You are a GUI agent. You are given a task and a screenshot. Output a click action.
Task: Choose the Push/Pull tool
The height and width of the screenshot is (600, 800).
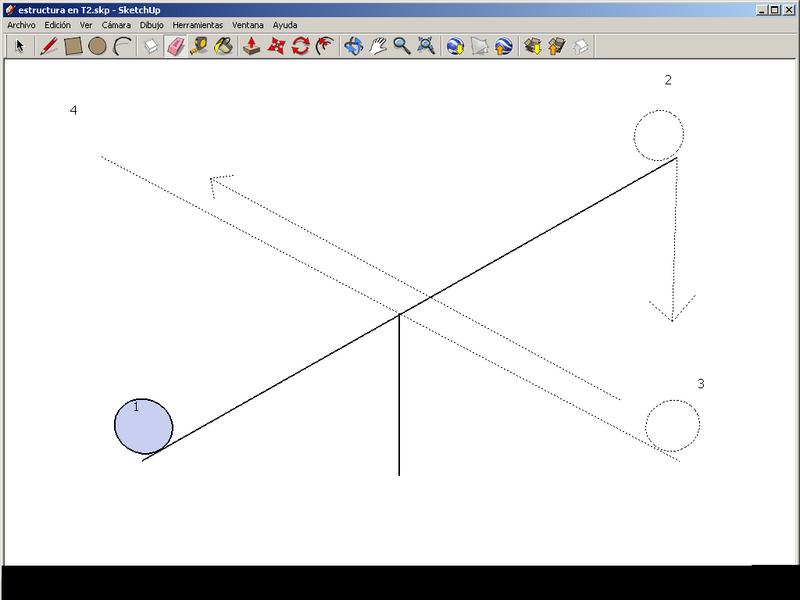pos(252,46)
